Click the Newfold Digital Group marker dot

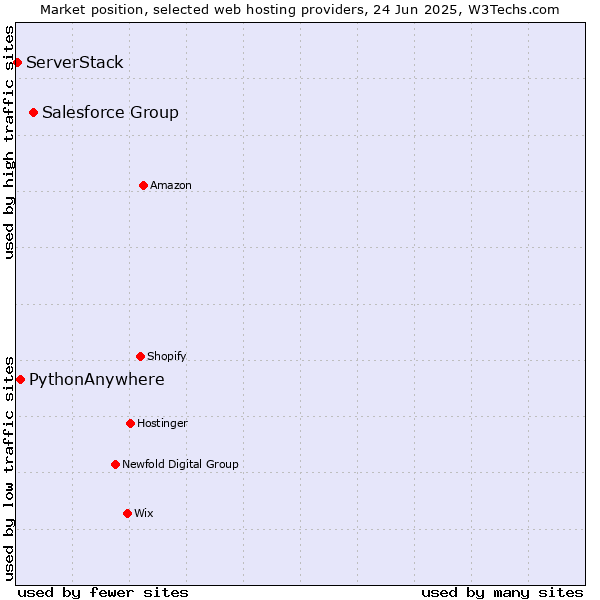(x=116, y=465)
